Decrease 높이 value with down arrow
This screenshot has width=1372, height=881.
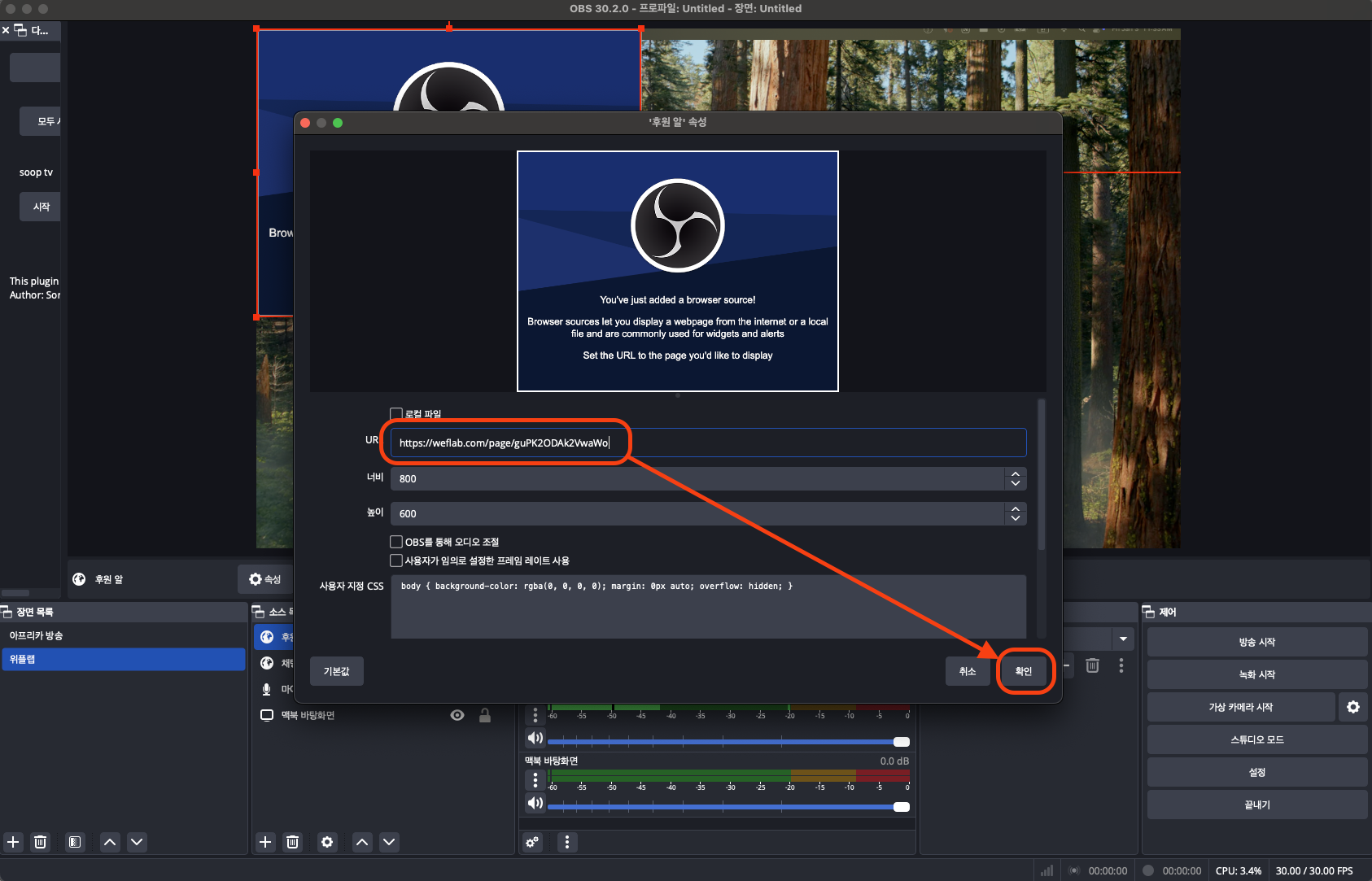click(1016, 518)
